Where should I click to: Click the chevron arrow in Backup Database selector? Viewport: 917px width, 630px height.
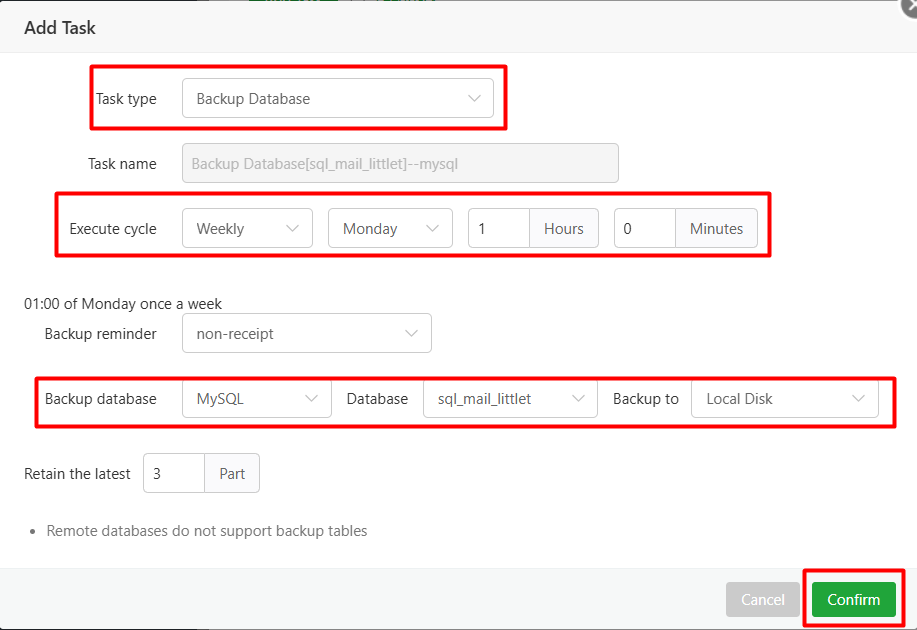[474, 99]
